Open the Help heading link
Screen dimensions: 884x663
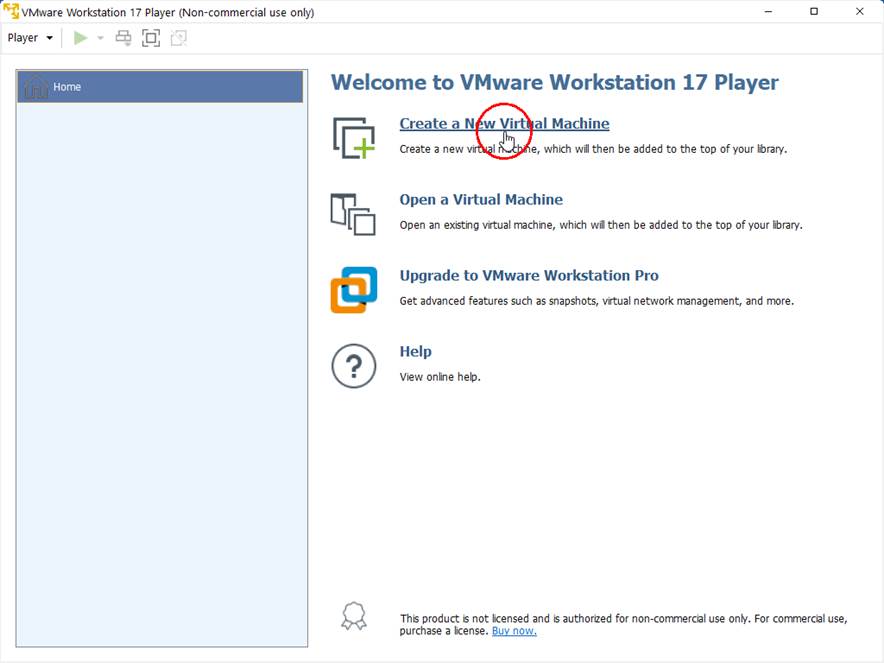pyautogui.click(x=415, y=352)
